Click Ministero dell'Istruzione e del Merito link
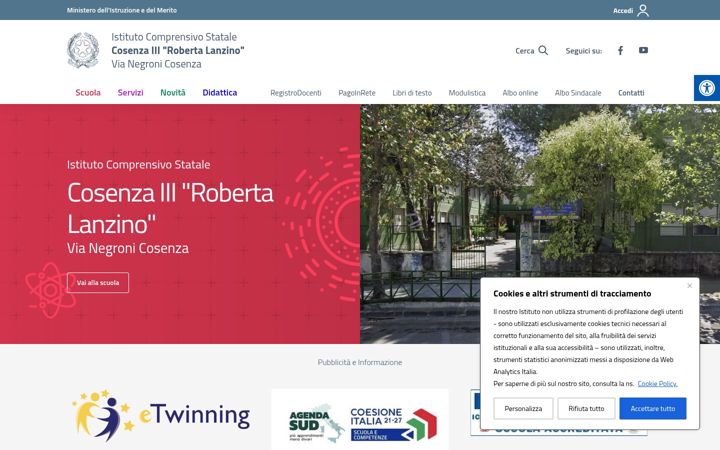The image size is (720, 450). 122,10
